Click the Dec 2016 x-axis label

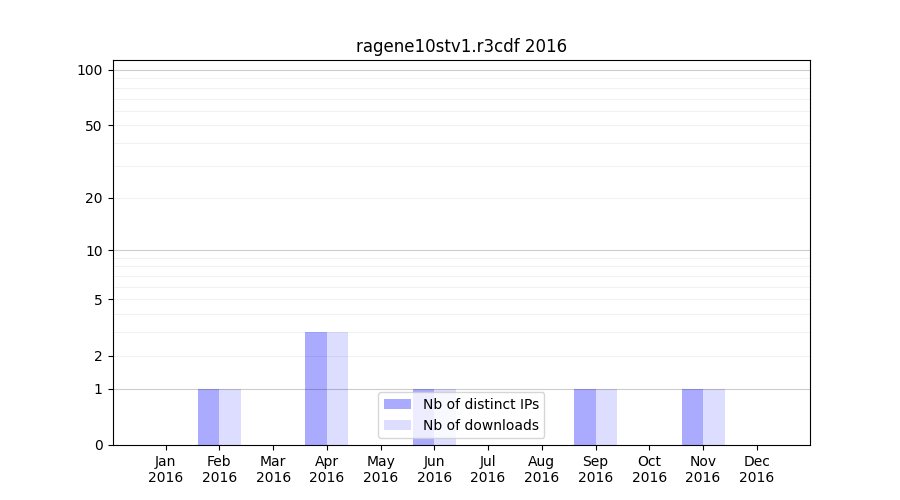tap(756, 469)
